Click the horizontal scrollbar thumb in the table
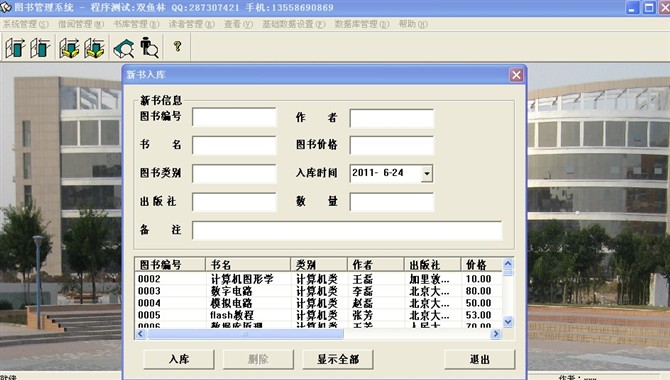The height and width of the screenshot is (380, 670). tap(245, 334)
